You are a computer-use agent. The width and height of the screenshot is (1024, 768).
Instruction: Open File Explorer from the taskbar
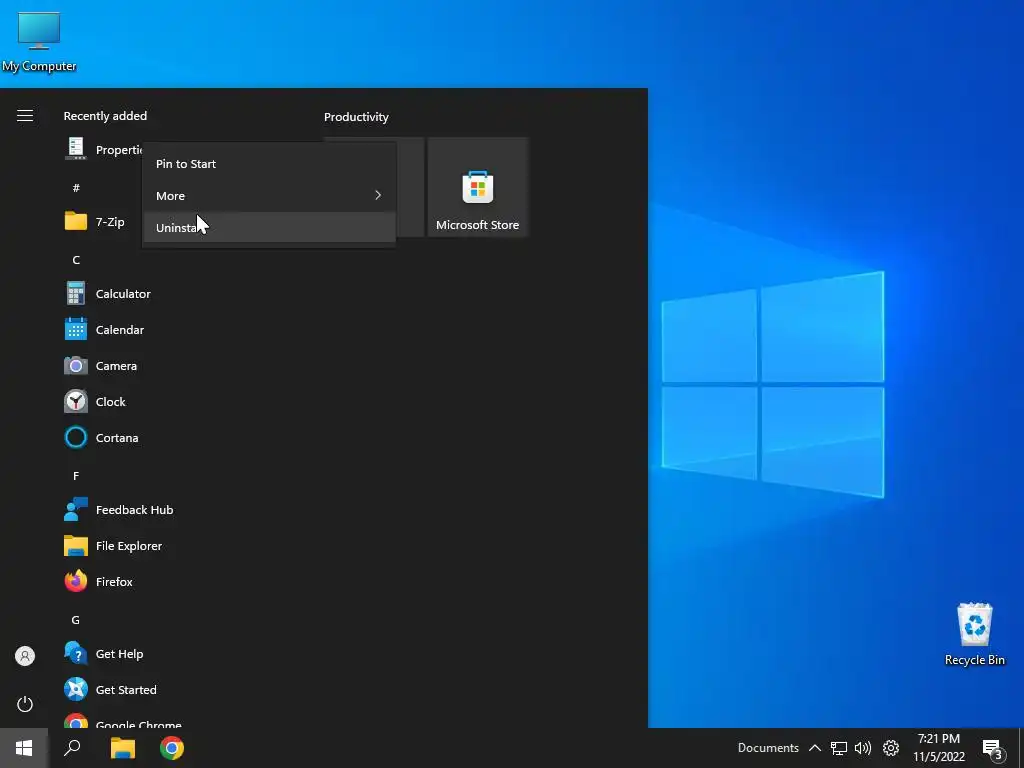point(123,748)
